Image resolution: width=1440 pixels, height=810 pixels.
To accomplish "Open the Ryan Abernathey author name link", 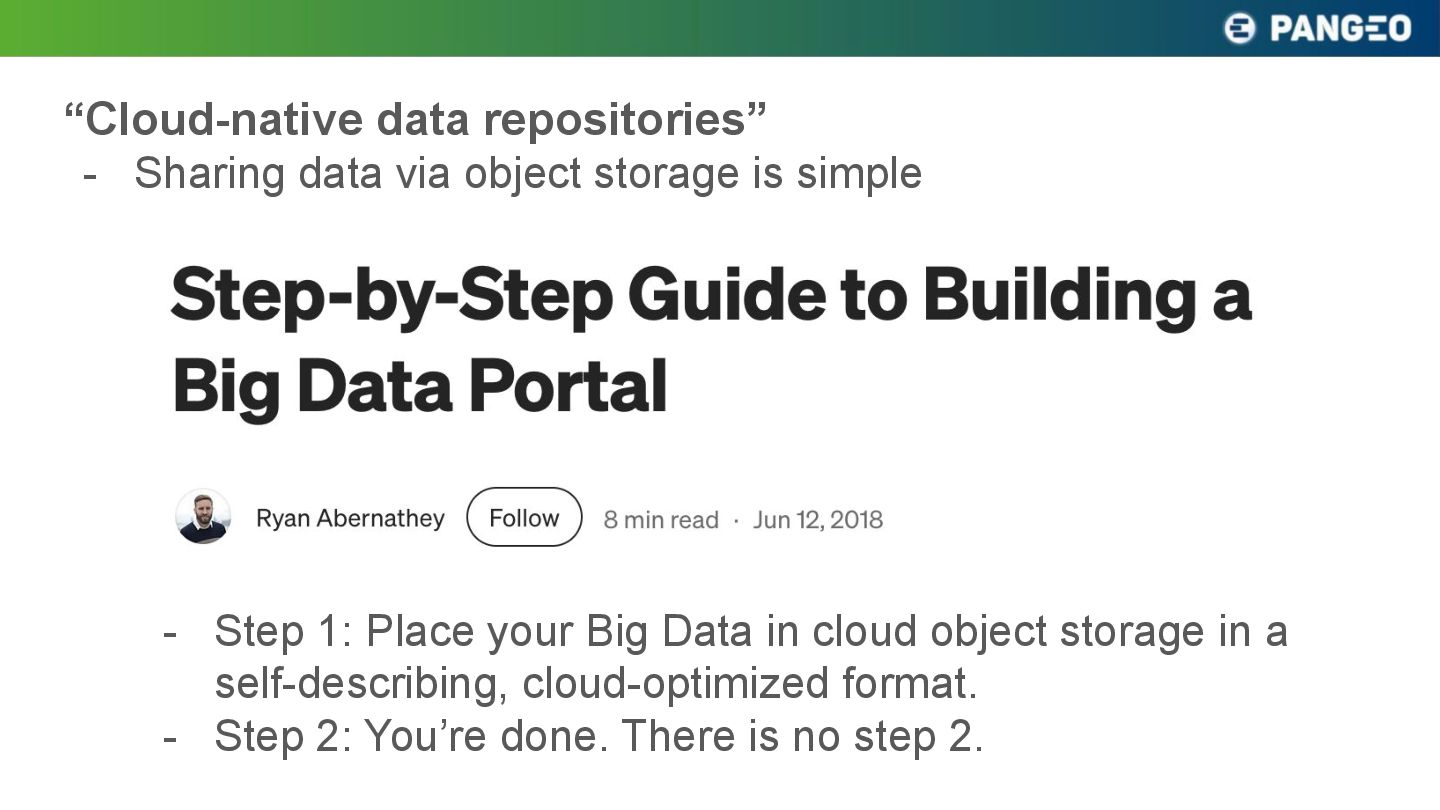I will point(350,518).
